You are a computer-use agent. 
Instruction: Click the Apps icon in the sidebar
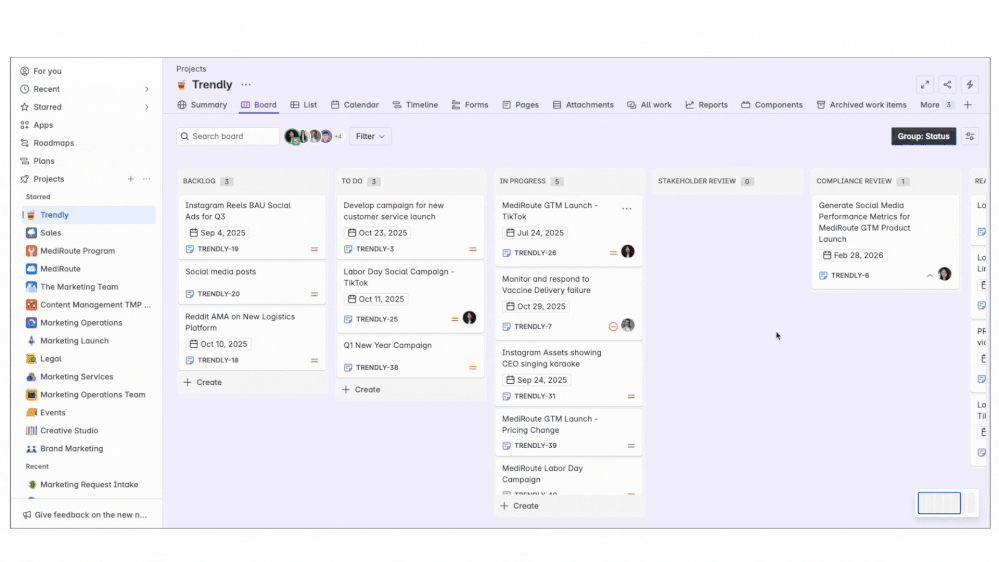[x=25, y=126]
